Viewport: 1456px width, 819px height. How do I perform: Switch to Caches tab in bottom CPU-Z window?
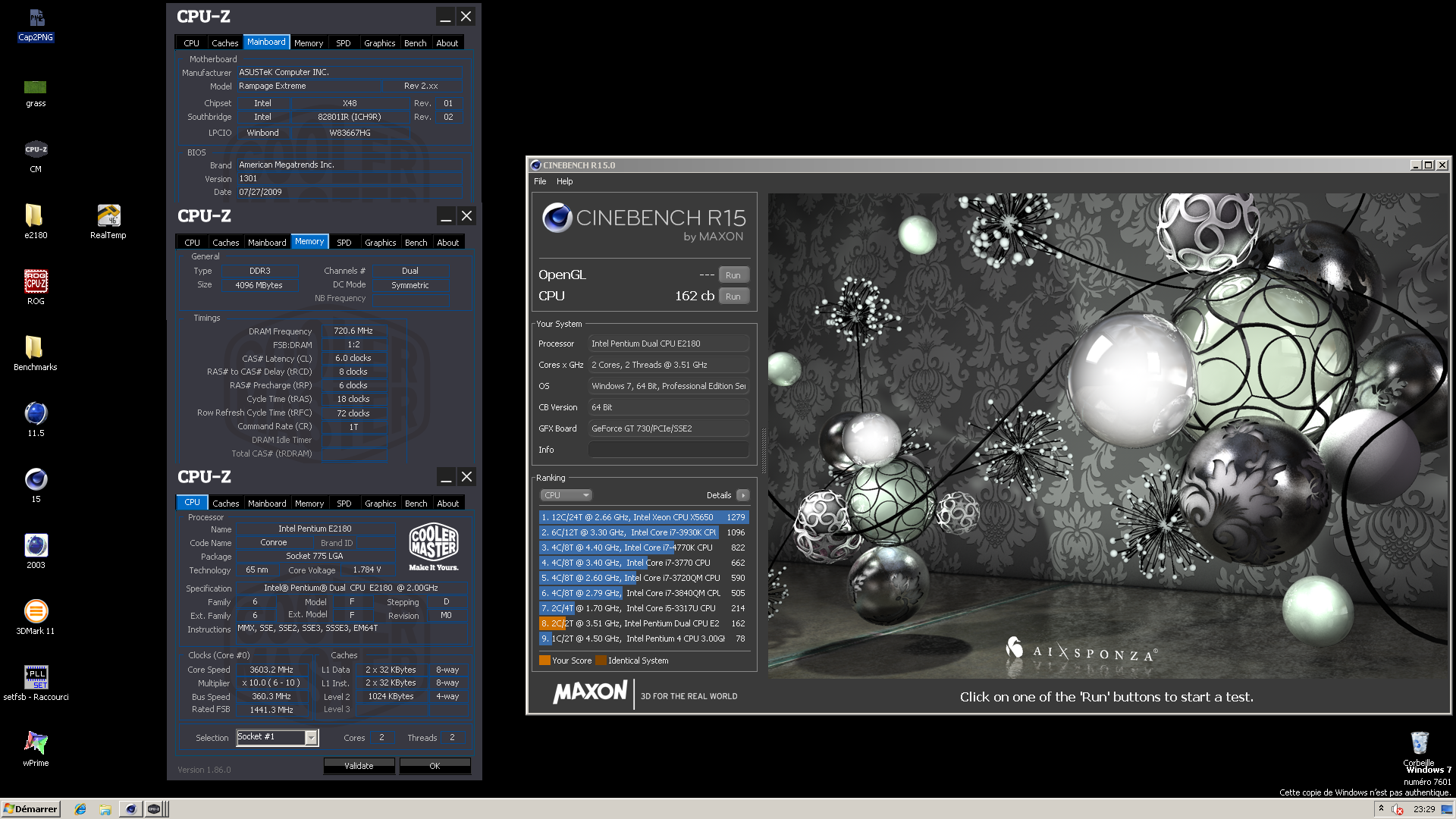(x=225, y=504)
